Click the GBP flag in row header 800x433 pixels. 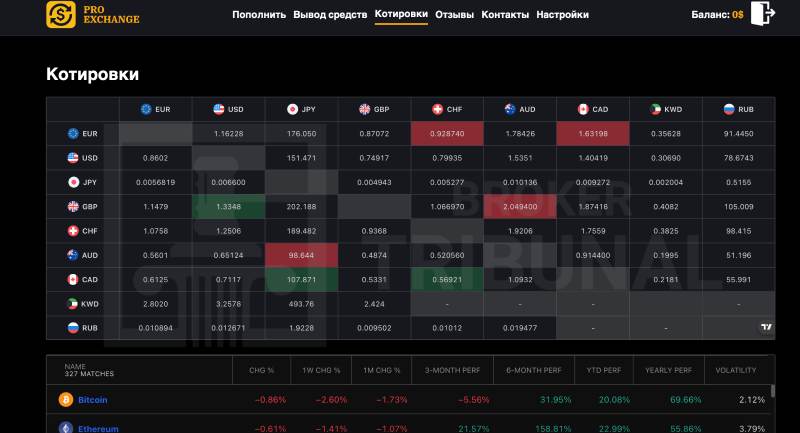[73, 206]
